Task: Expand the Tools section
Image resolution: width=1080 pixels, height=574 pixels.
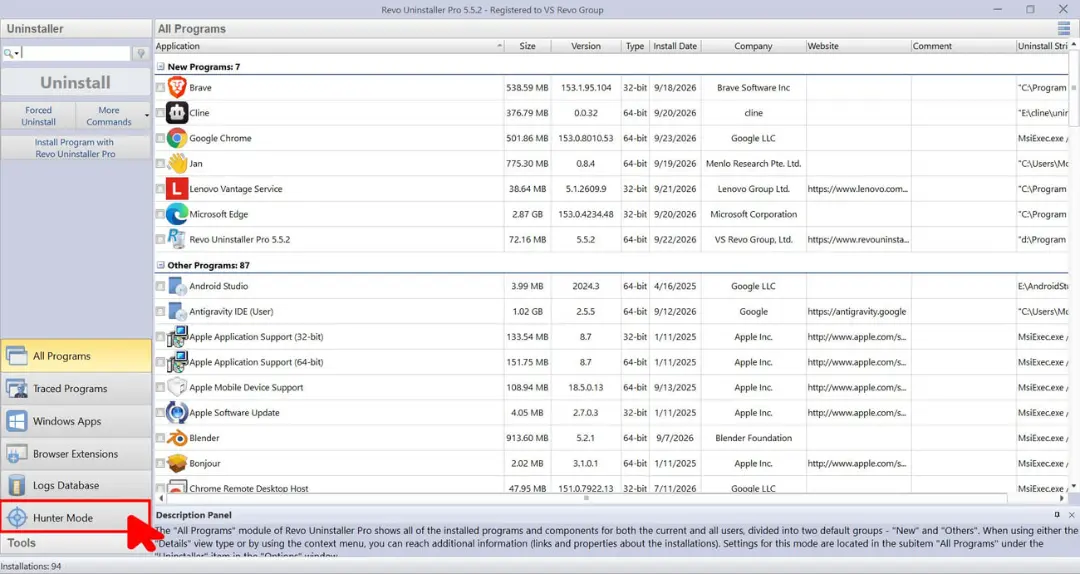Action: click(x=76, y=543)
